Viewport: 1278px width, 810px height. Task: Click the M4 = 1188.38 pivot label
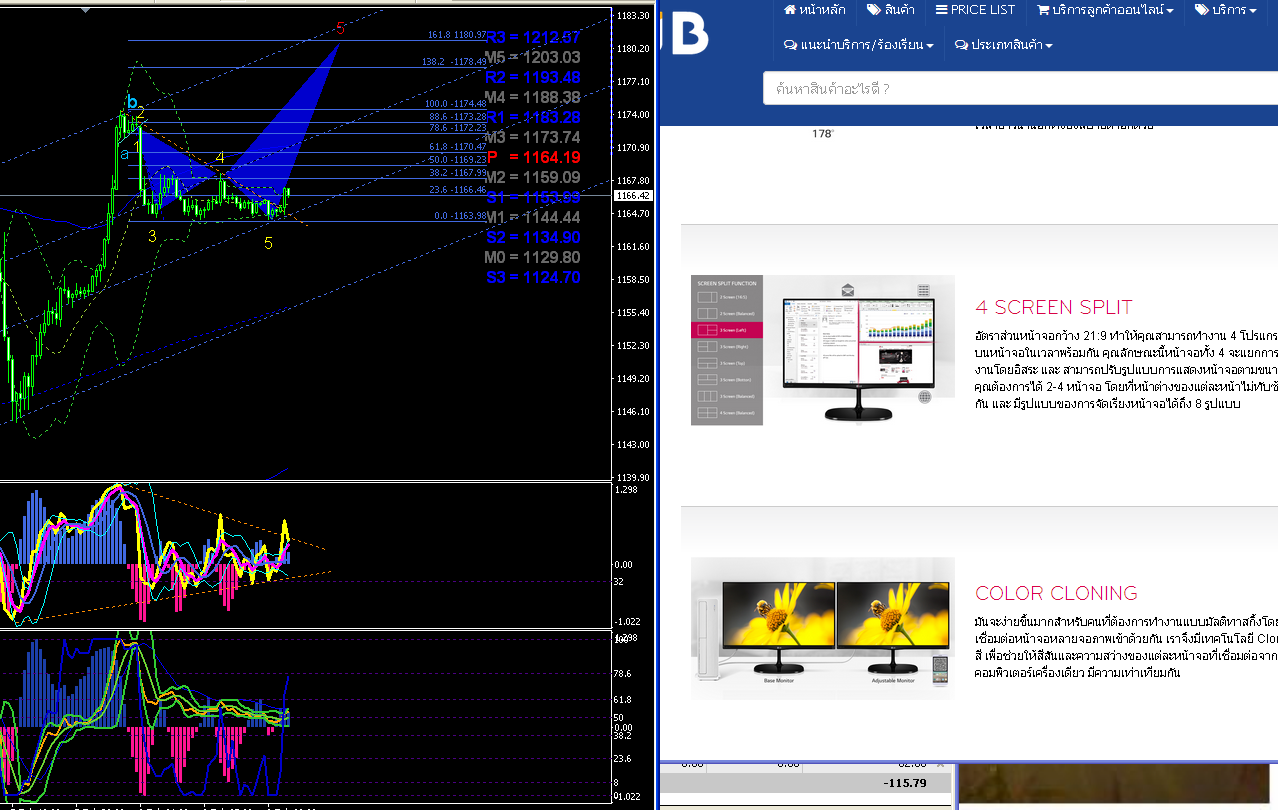(x=532, y=97)
